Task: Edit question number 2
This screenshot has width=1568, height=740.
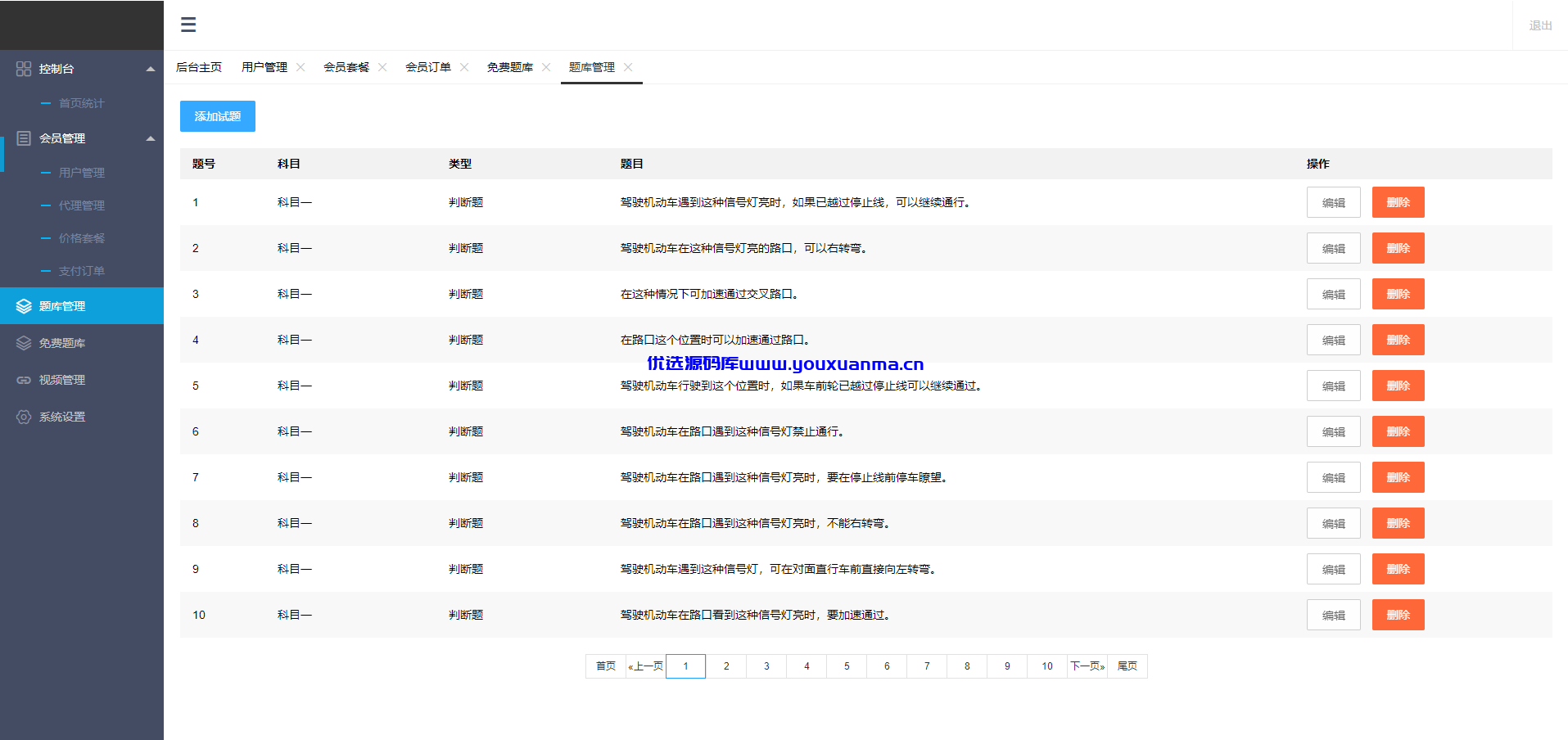Action: (1334, 248)
